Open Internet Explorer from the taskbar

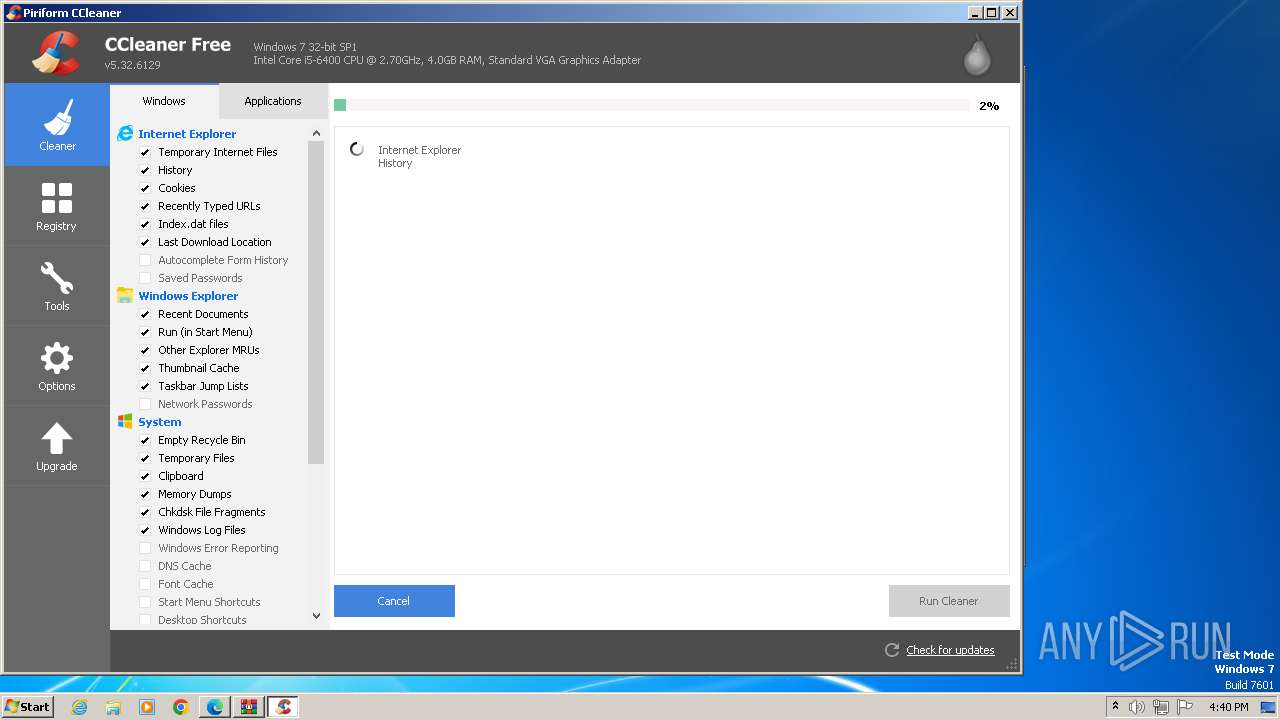(x=80, y=707)
